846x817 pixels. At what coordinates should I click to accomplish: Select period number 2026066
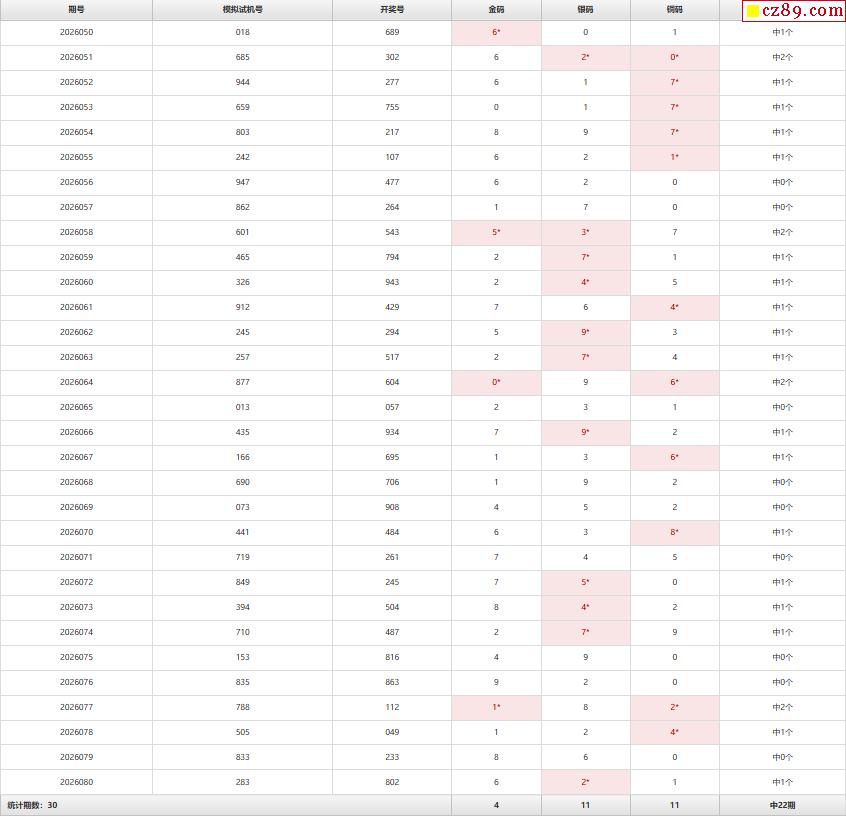76,432
